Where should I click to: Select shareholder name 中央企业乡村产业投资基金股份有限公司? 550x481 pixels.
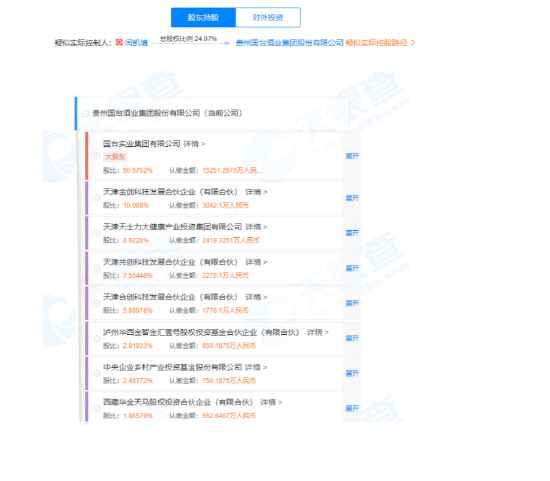(173, 367)
